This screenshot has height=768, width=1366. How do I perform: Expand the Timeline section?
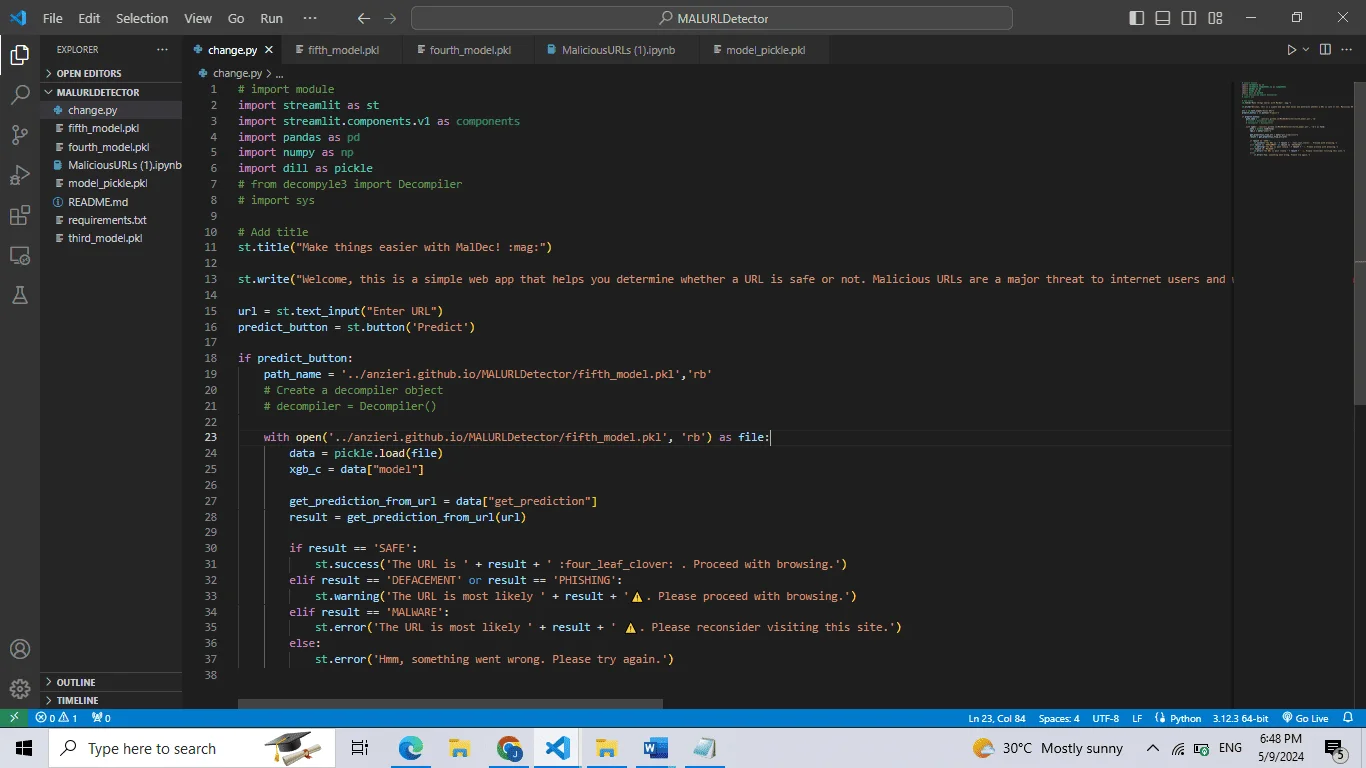111,700
